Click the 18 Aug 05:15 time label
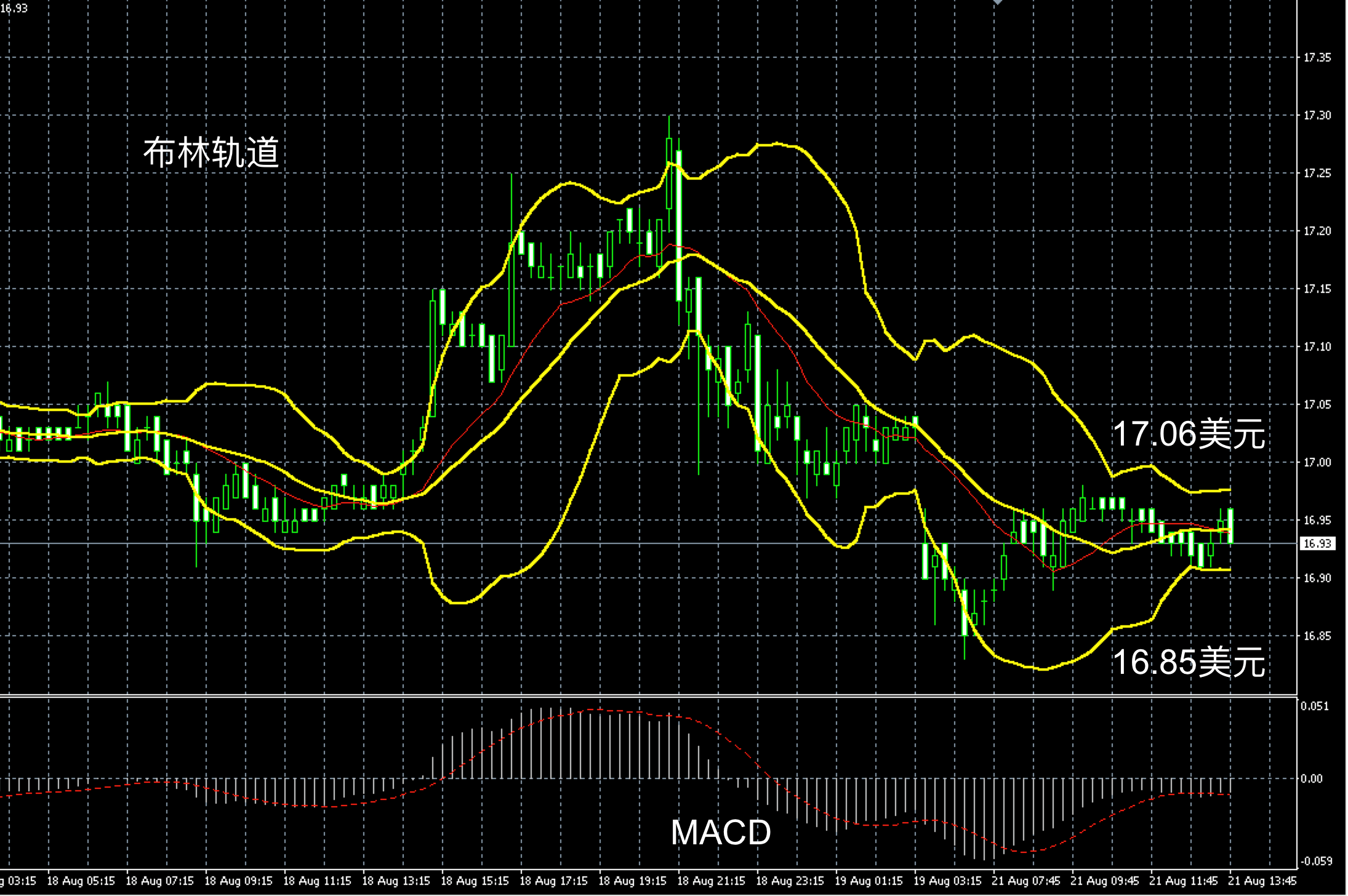The width and height of the screenshot is (1348, 896). click(81, 881)
